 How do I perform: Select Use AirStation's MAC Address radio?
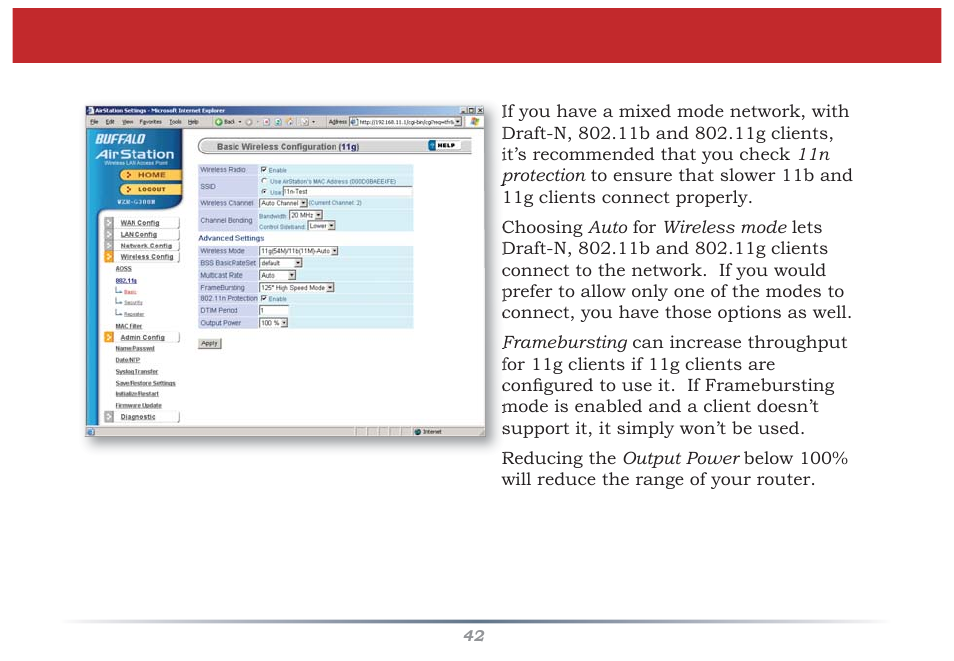coord(264,181)
